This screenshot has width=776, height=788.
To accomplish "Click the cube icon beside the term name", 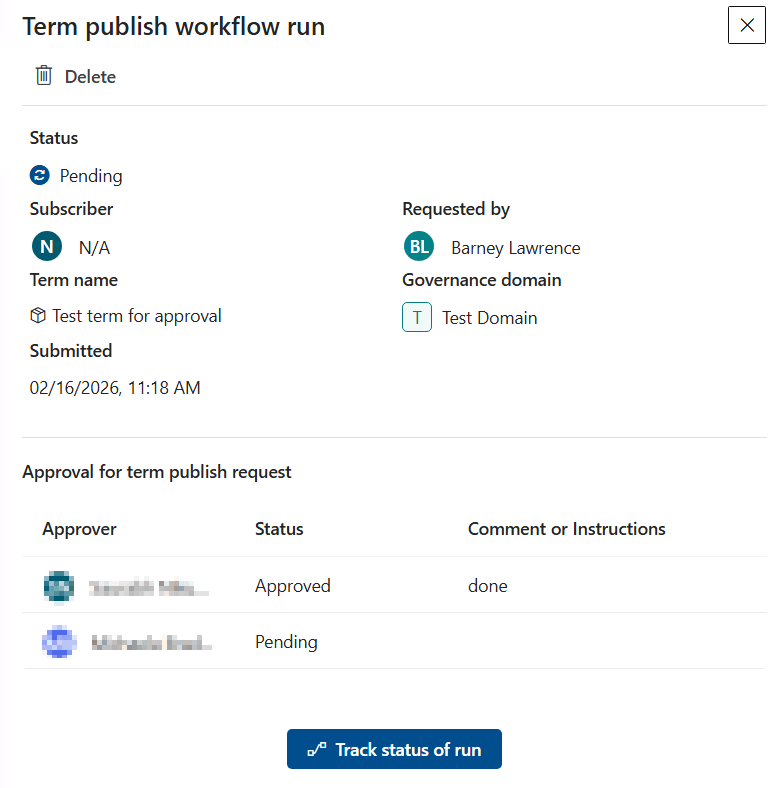I will click(x=38, y=316).
